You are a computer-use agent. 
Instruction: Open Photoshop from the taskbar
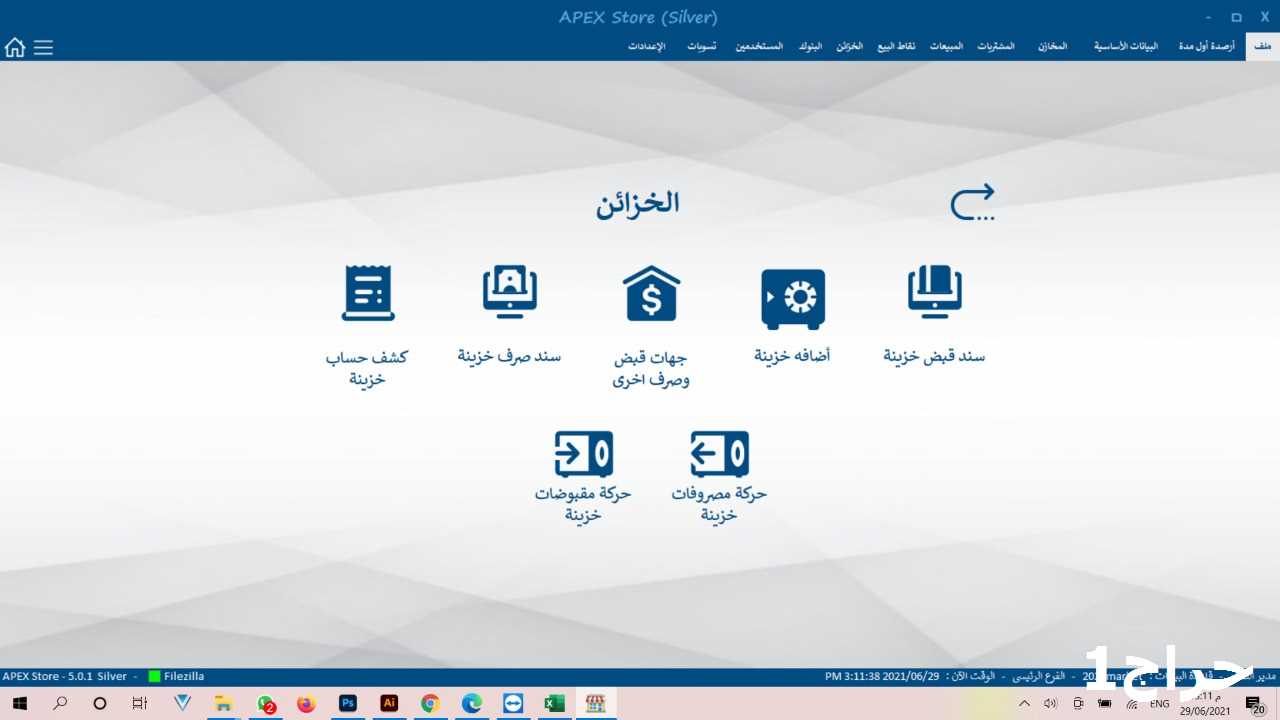348,703
